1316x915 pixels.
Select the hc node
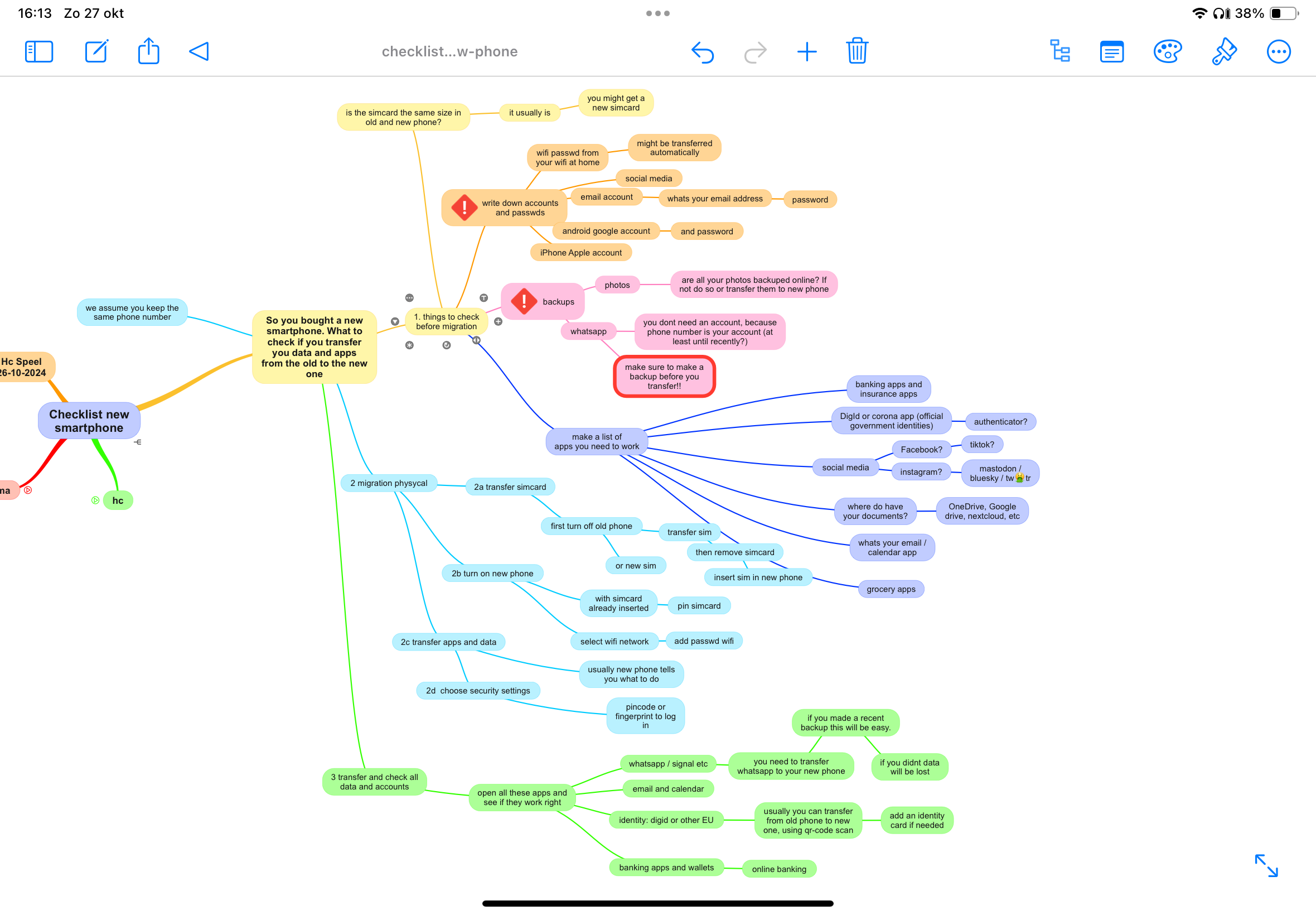point(118,500)
